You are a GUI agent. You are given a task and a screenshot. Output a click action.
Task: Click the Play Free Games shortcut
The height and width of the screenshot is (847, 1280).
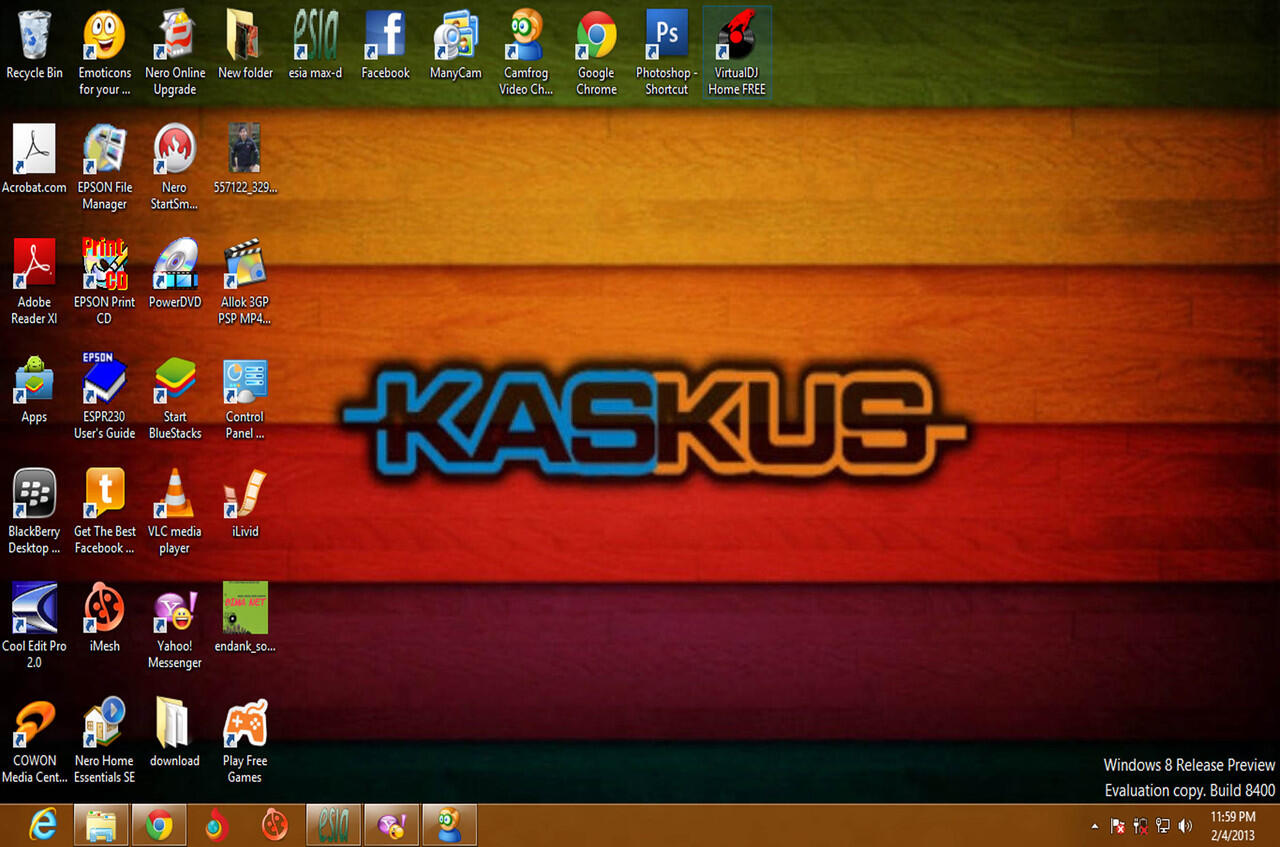click(x=245, y=741)
